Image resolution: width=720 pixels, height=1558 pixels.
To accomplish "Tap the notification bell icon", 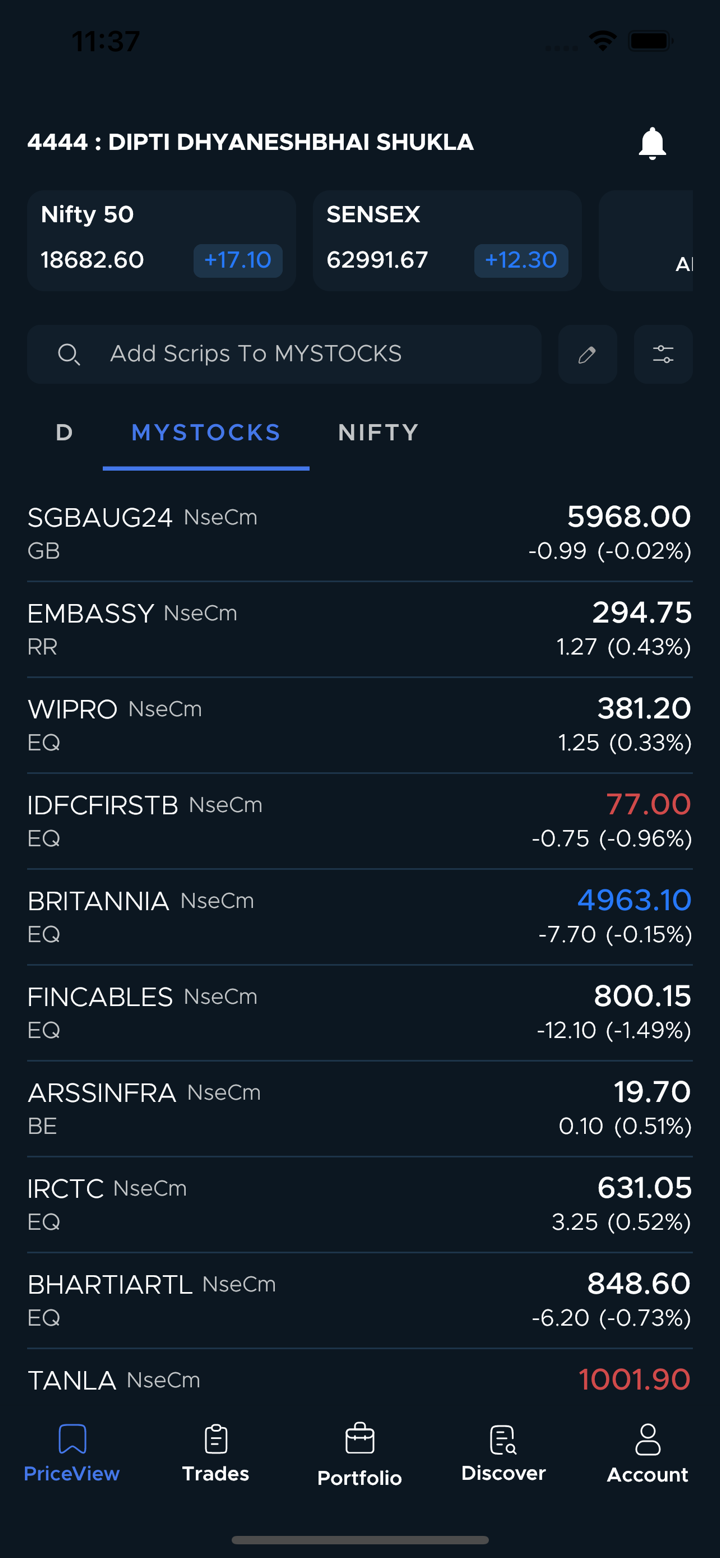I will (652, 143).
